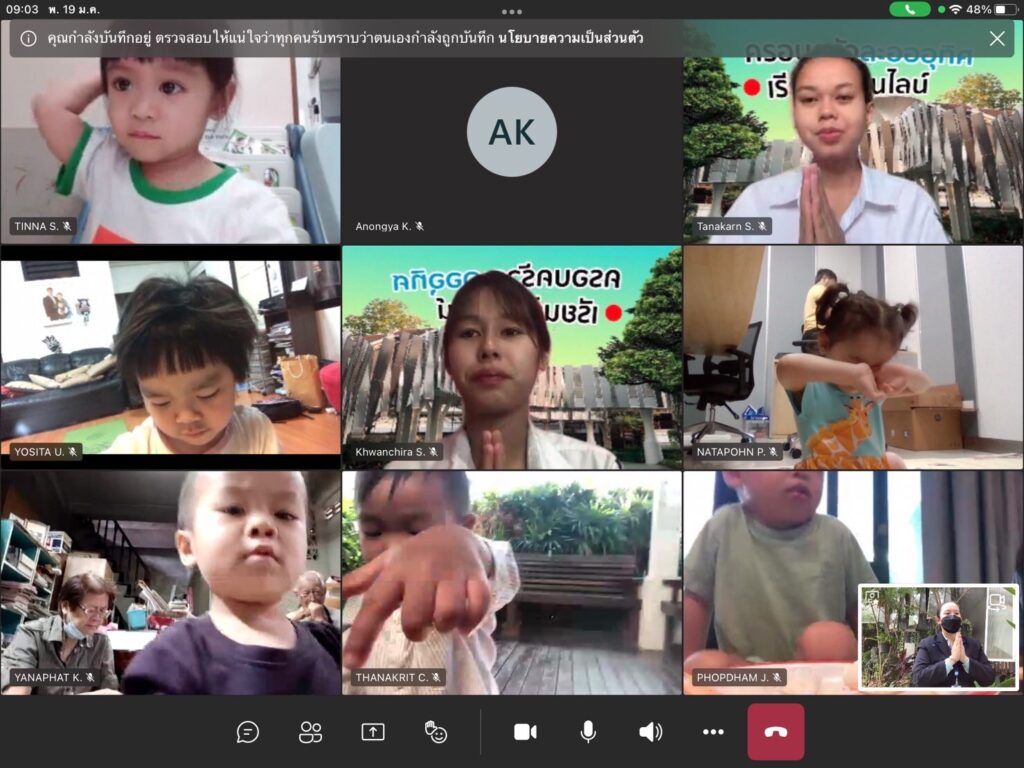Open the speaker audio output options
Image resolution: width=1024 pixels, height=768 pixels.
pyautogui.click(x=650, y=732)
